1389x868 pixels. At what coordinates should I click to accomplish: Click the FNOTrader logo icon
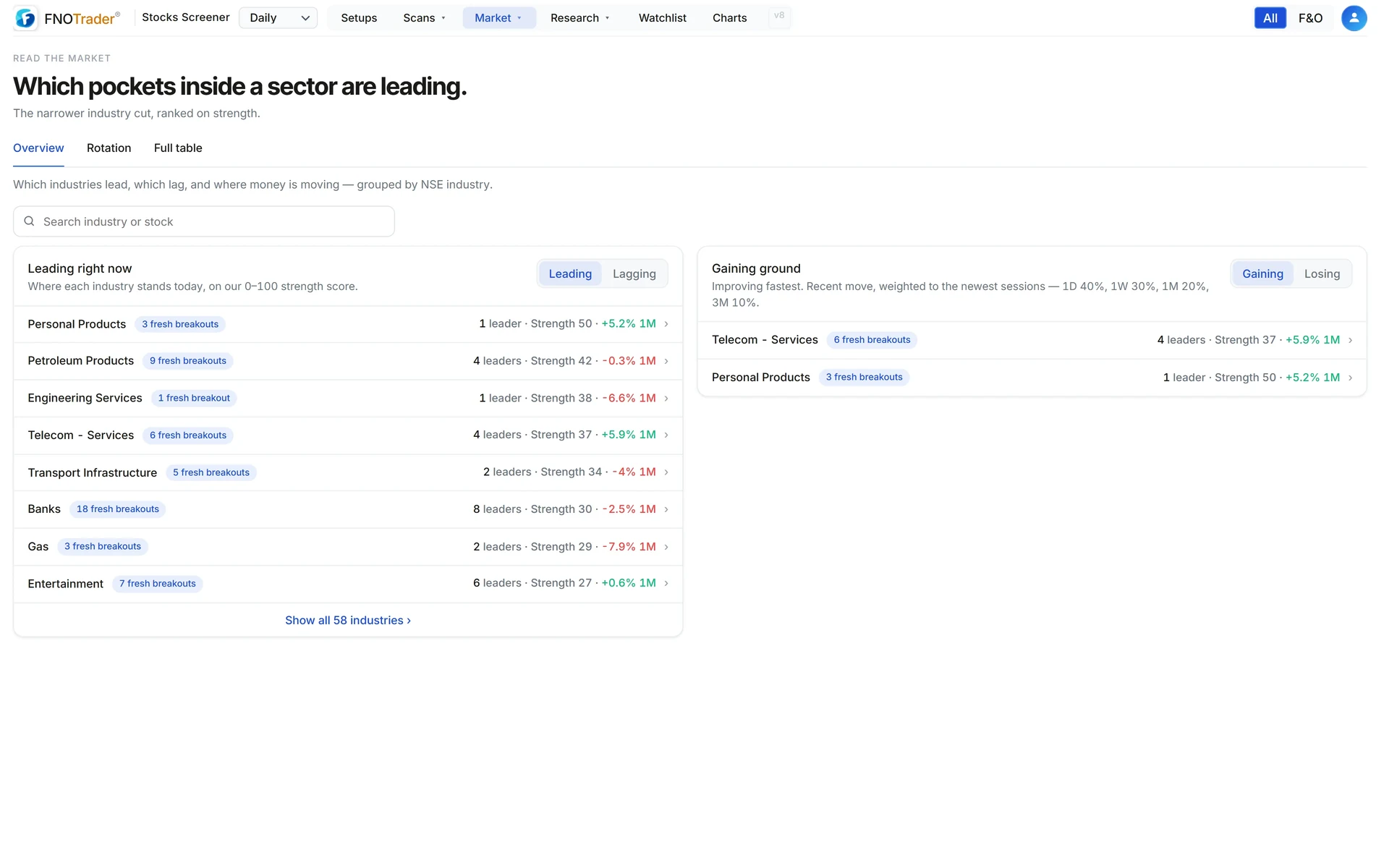point(25,18)
